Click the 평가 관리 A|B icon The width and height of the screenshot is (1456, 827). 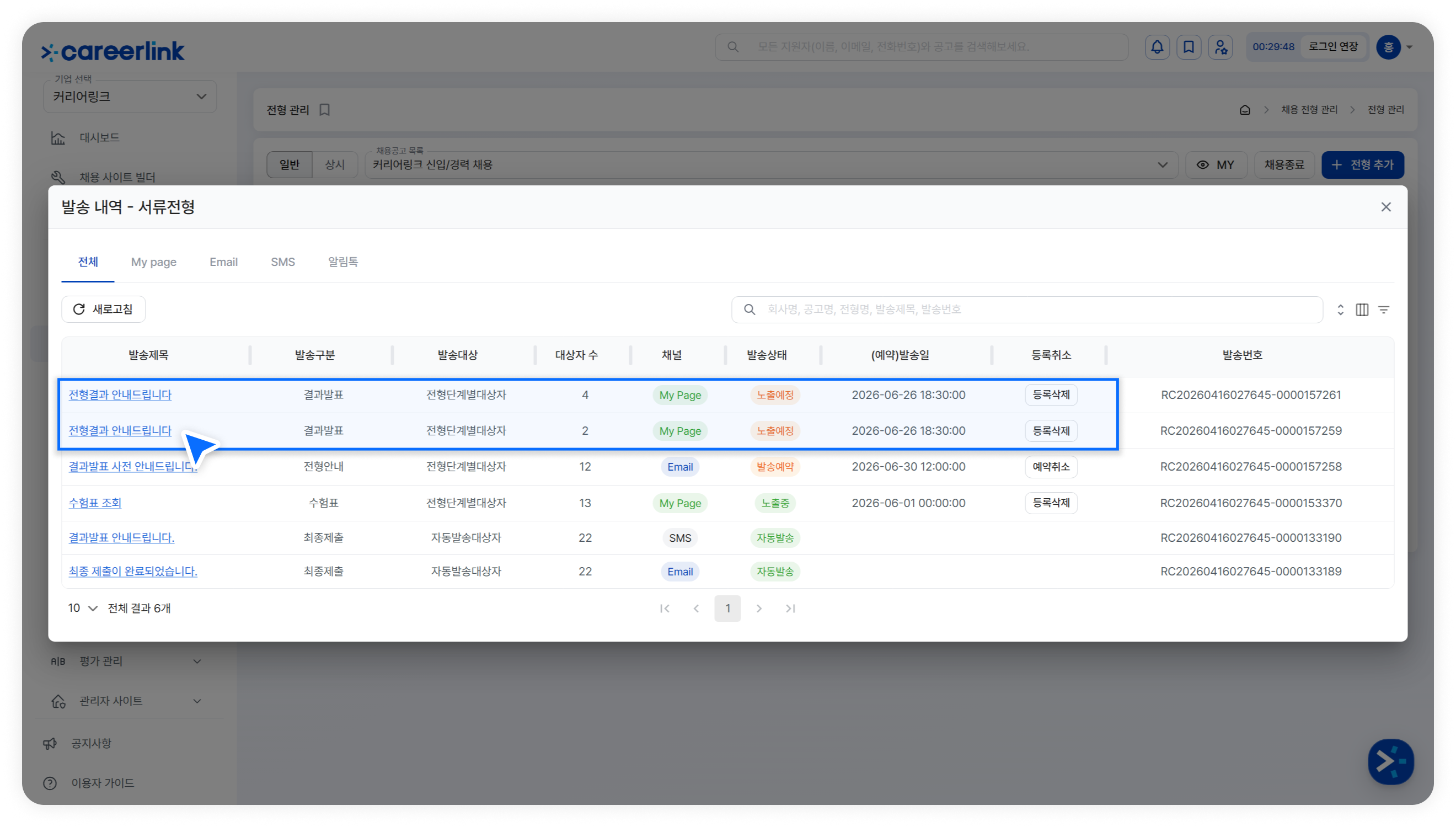coord(58,661)
